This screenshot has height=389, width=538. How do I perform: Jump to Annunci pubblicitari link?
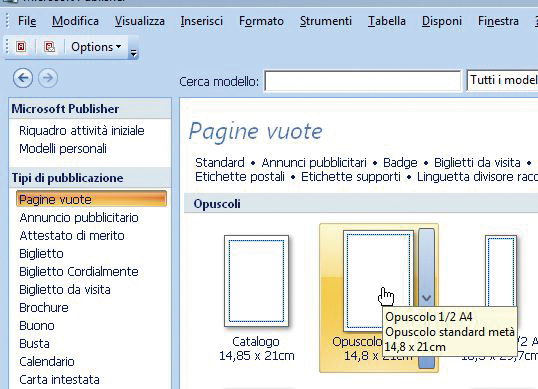(x=314, y=163)
